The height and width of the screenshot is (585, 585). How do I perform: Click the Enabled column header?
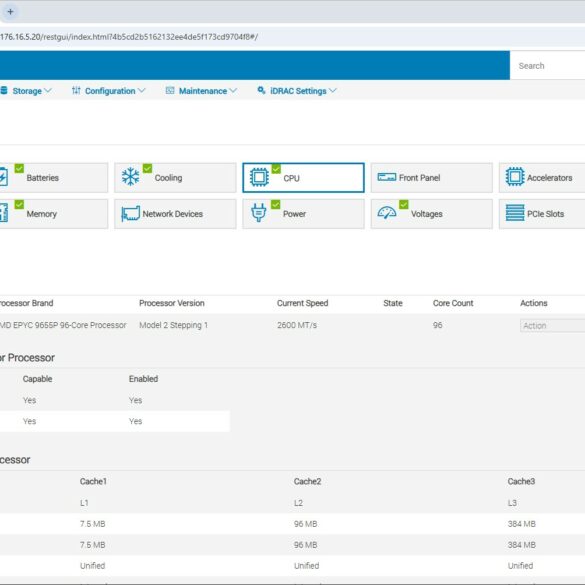[144, 379]
